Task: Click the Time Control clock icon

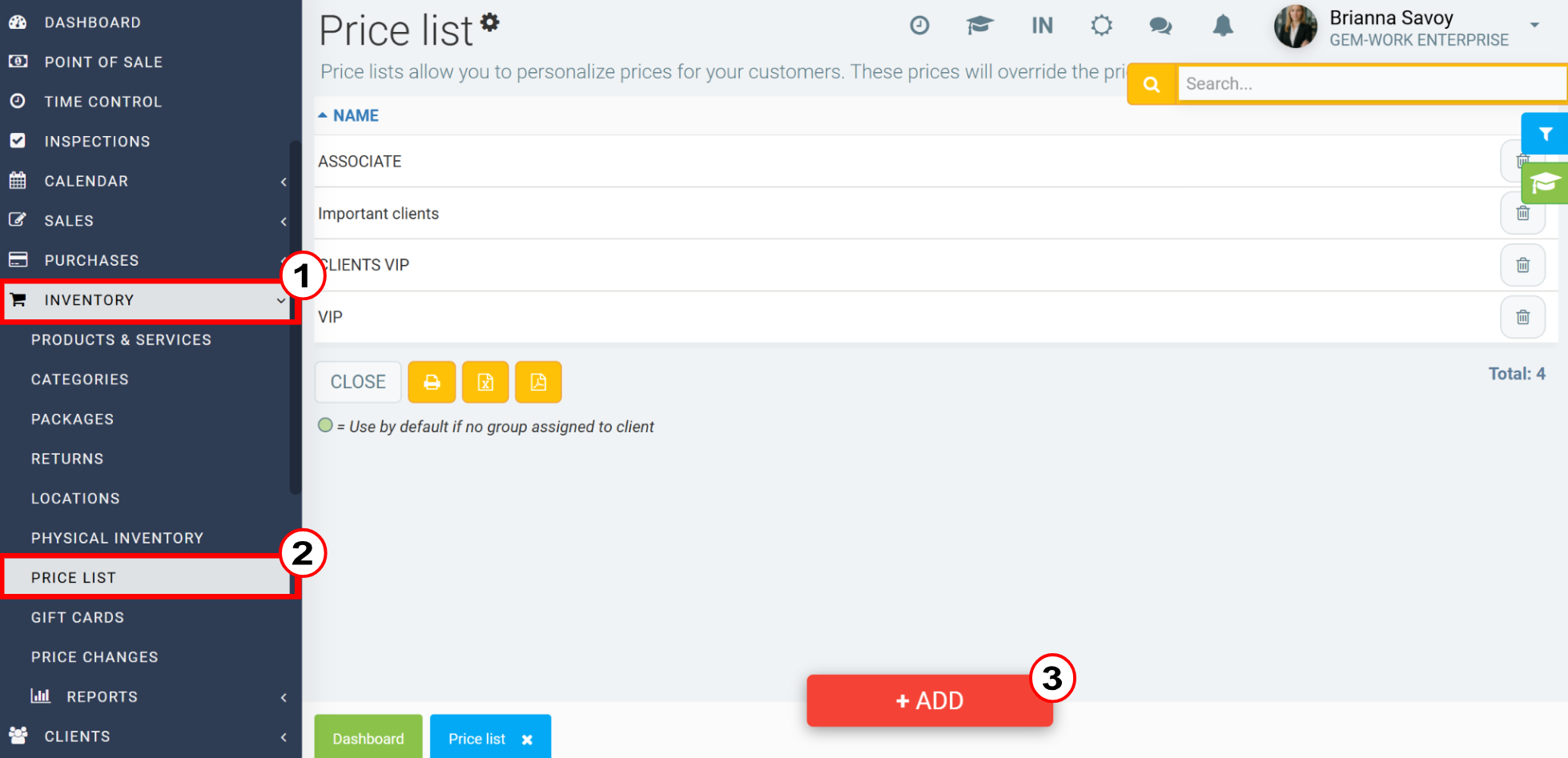Action: point(18,101)
